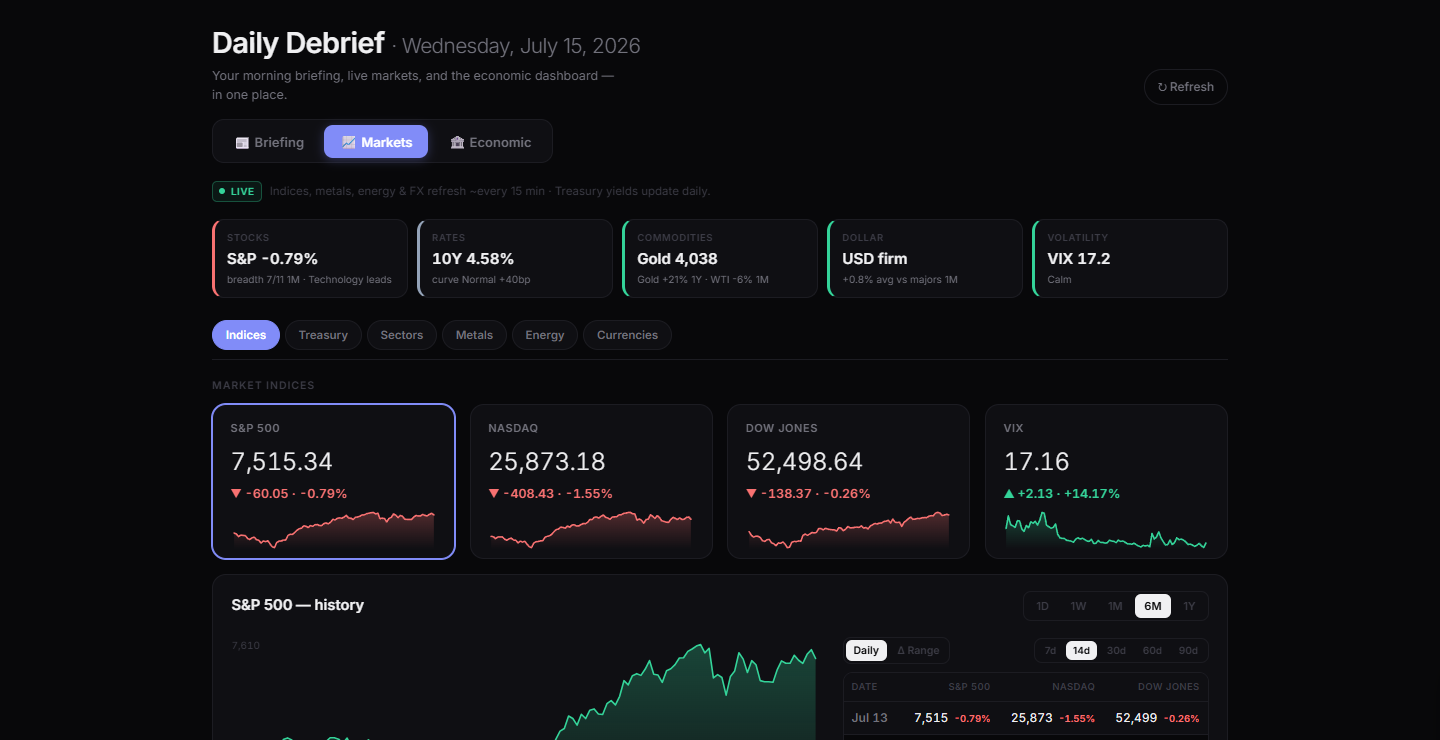Switch to the Economic tab
1440x740 pixels.
pos(490,142)
